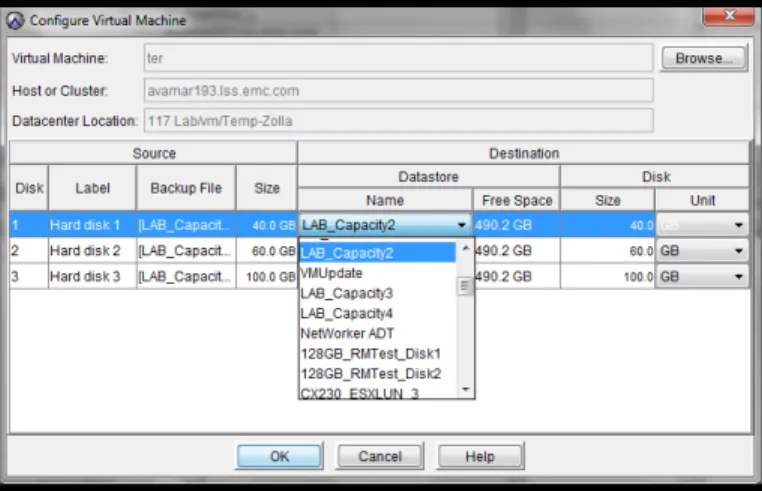
Task: Click the 40.0 GB source size cell
Action: pyautogui.click(x=266, y=225)
